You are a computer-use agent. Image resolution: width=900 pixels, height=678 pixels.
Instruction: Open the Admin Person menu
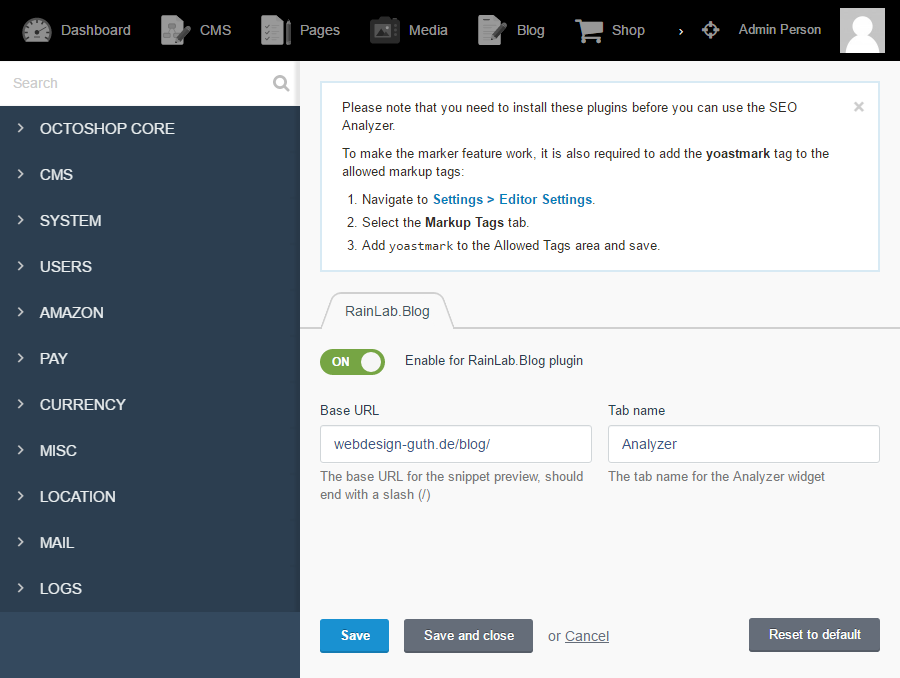pos(779,30)
